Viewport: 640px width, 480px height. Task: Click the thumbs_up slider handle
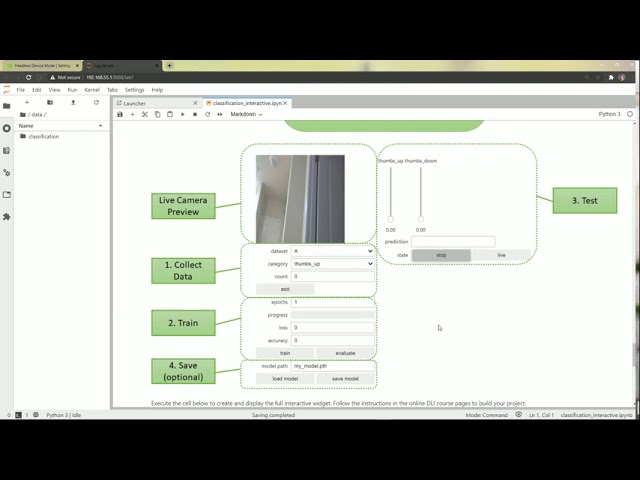[x=391, y=220]
